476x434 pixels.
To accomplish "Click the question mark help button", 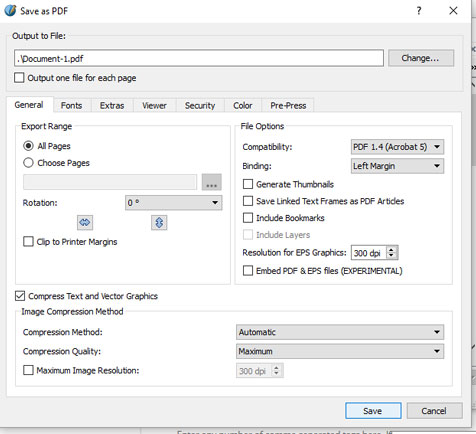I will 419,11.
